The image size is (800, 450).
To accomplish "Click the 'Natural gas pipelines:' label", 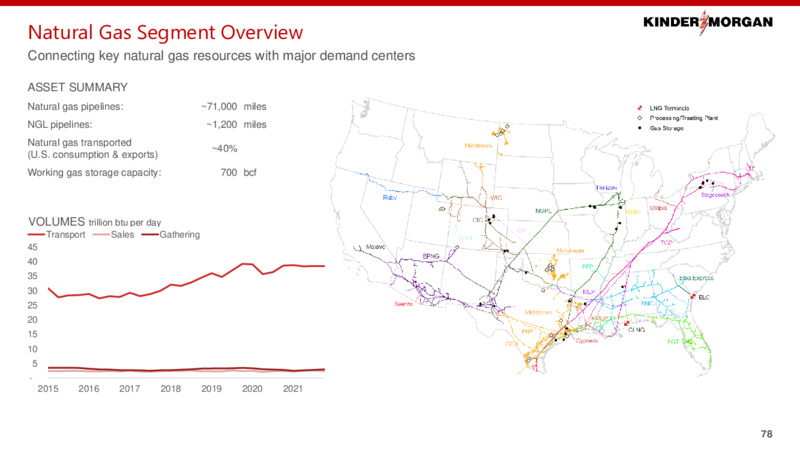I will tap(76, 107).
